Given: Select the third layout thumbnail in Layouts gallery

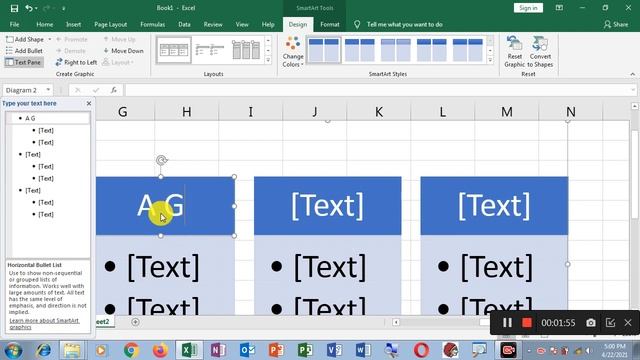Looking at the screenshot, I should click(x=246, y=50).
